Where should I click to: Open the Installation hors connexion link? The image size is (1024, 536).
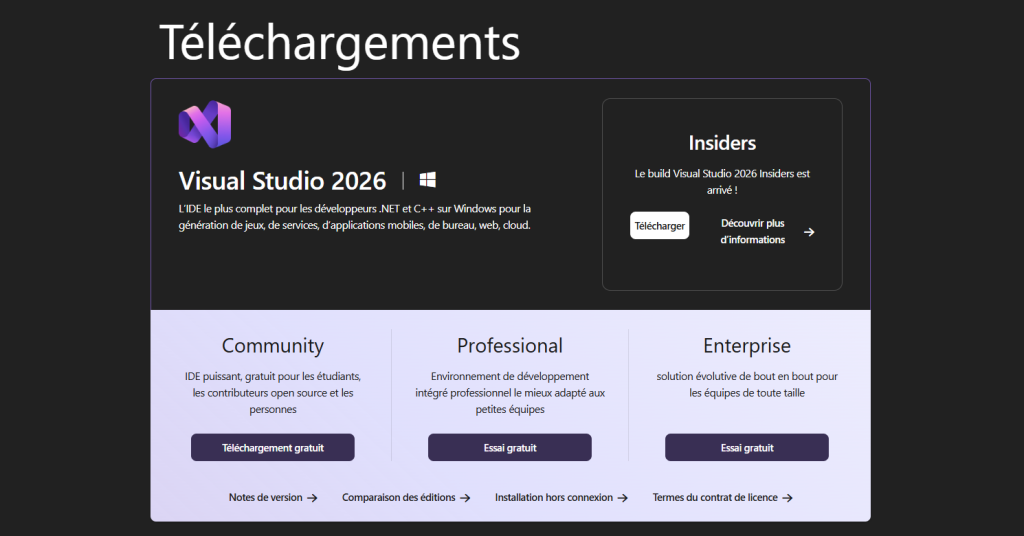[x=553, y=498]
